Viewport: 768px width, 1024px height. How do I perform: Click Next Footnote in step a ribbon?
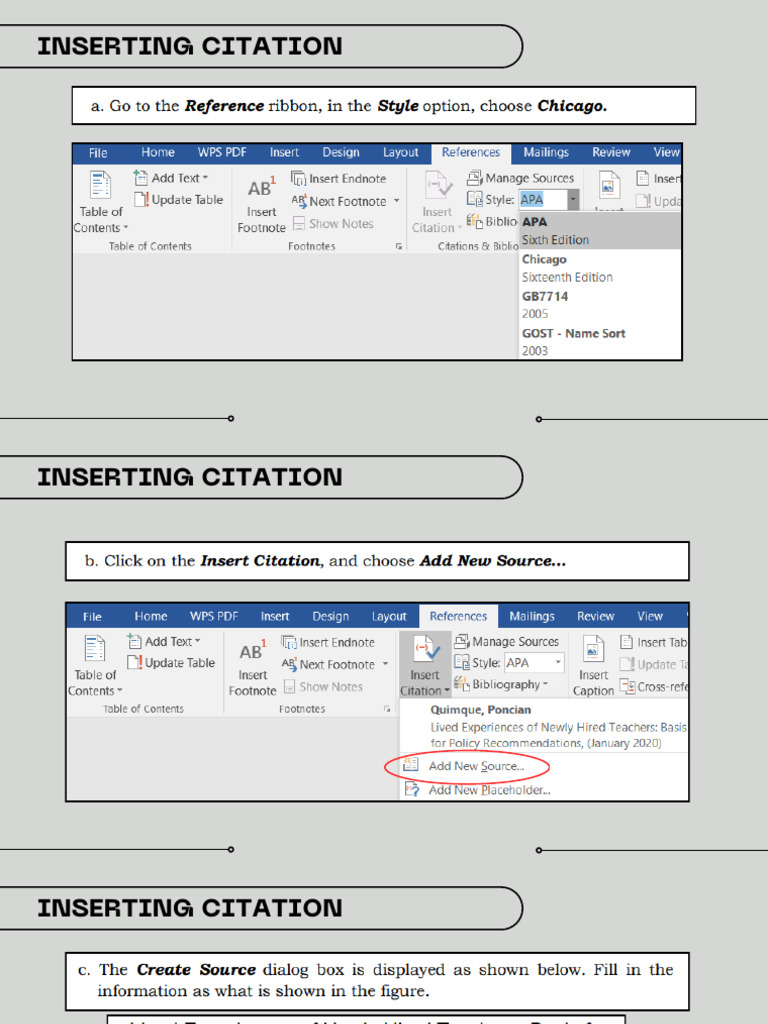click(x=339, y=201)
